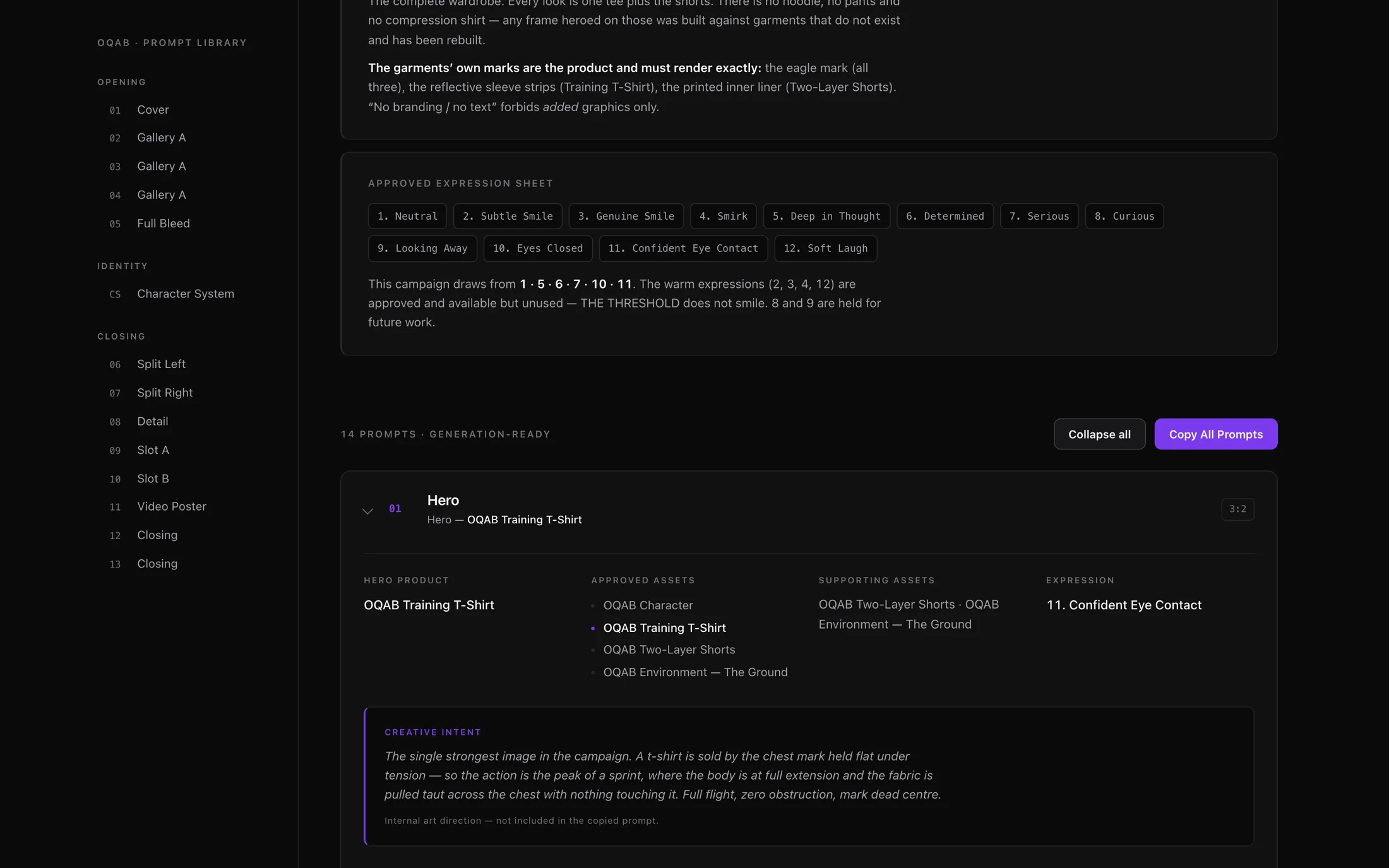
Task: Click '11. Confident Eye Contact' chip
Action: (x=683, y=249)
